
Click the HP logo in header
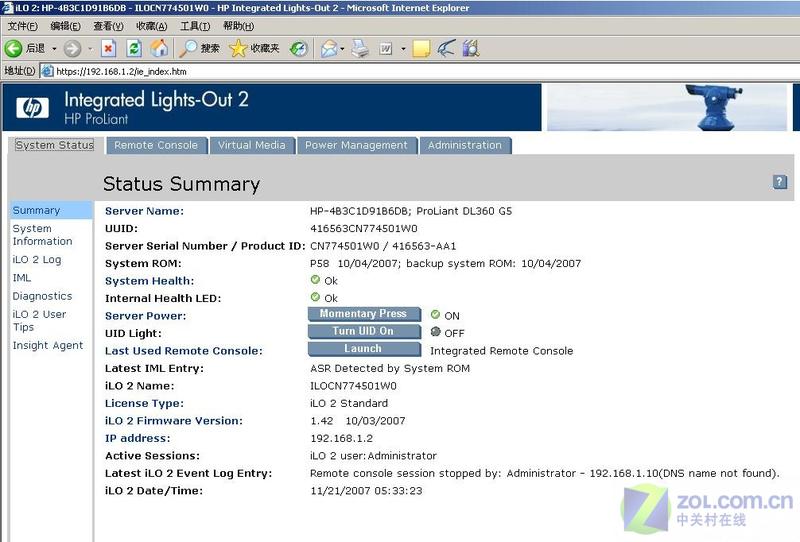[32, 107]
